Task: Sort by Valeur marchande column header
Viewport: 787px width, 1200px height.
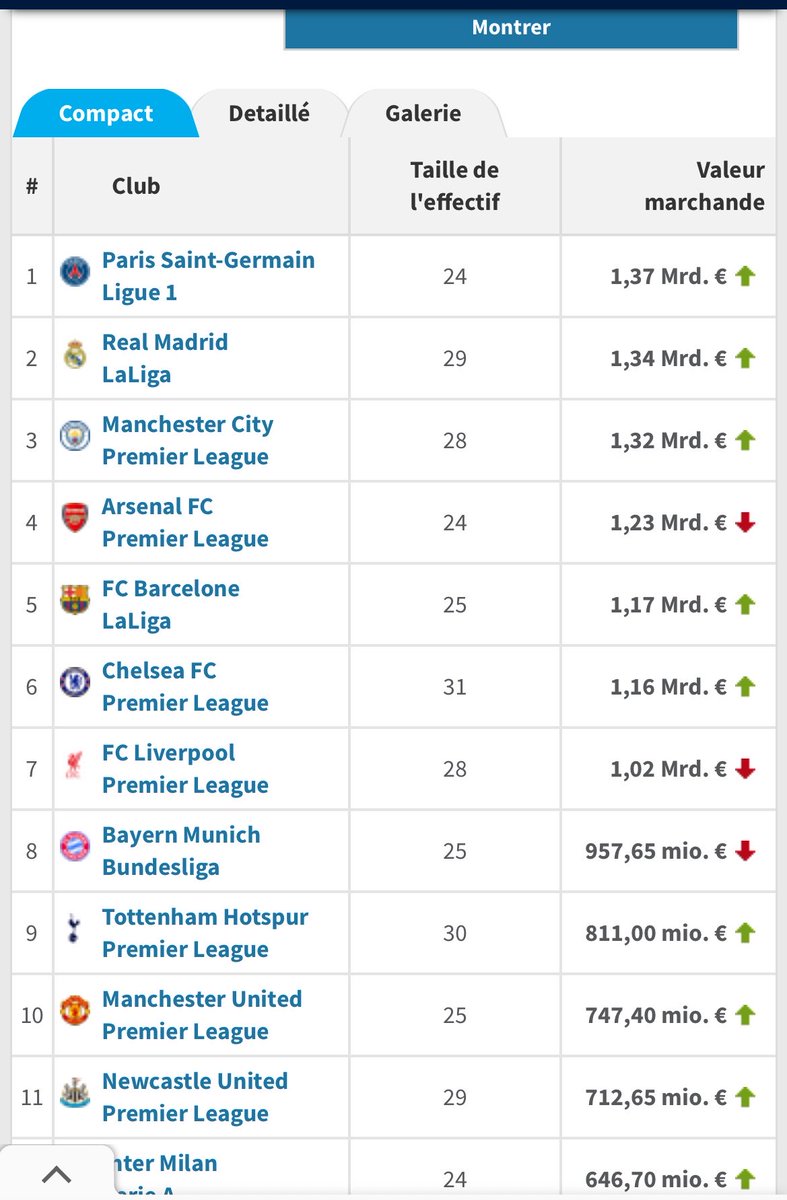Action: 704,186
